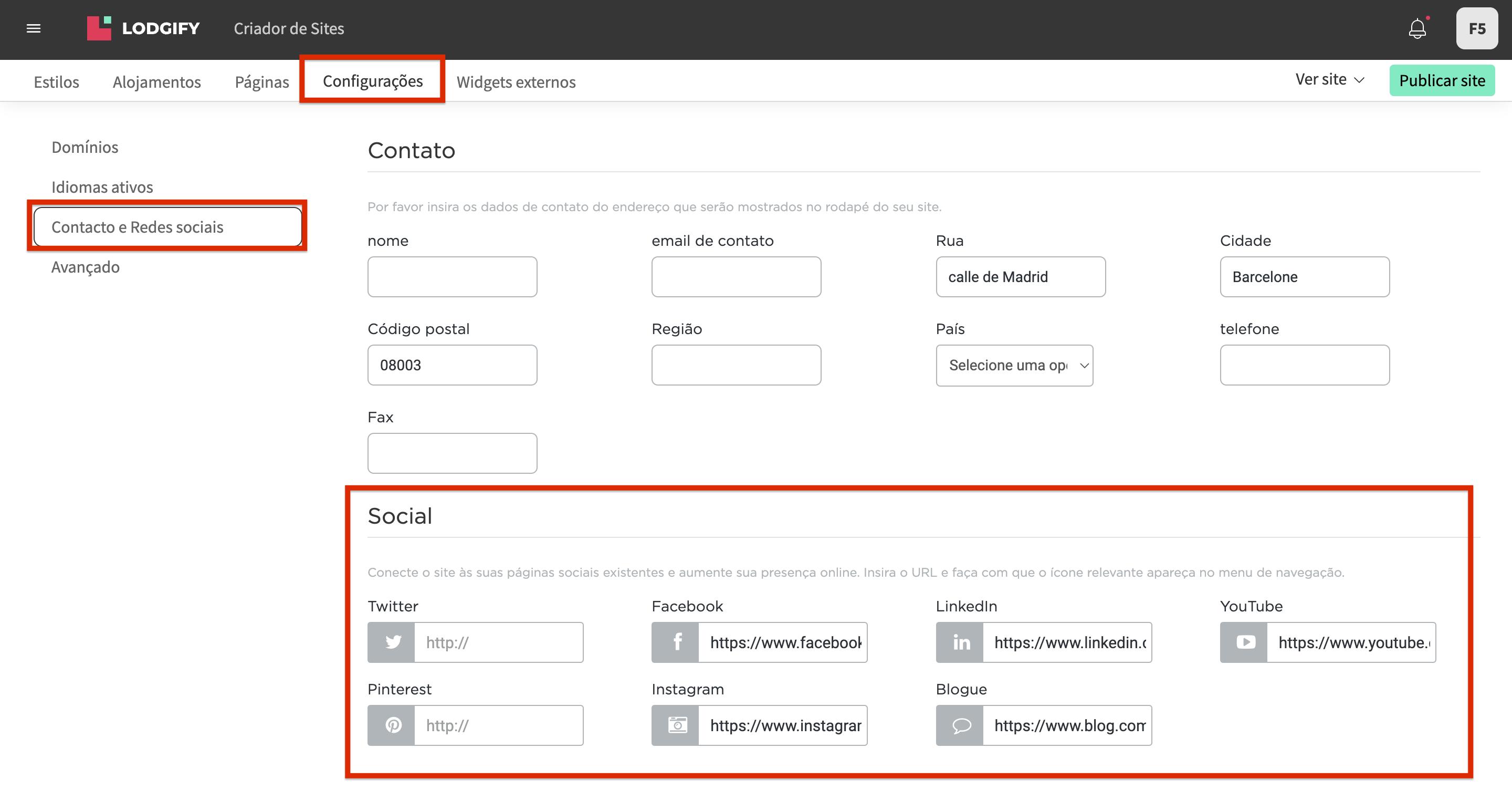
Task: Click the nome input field
Action: pyautogui.click(x=452, y=277)
